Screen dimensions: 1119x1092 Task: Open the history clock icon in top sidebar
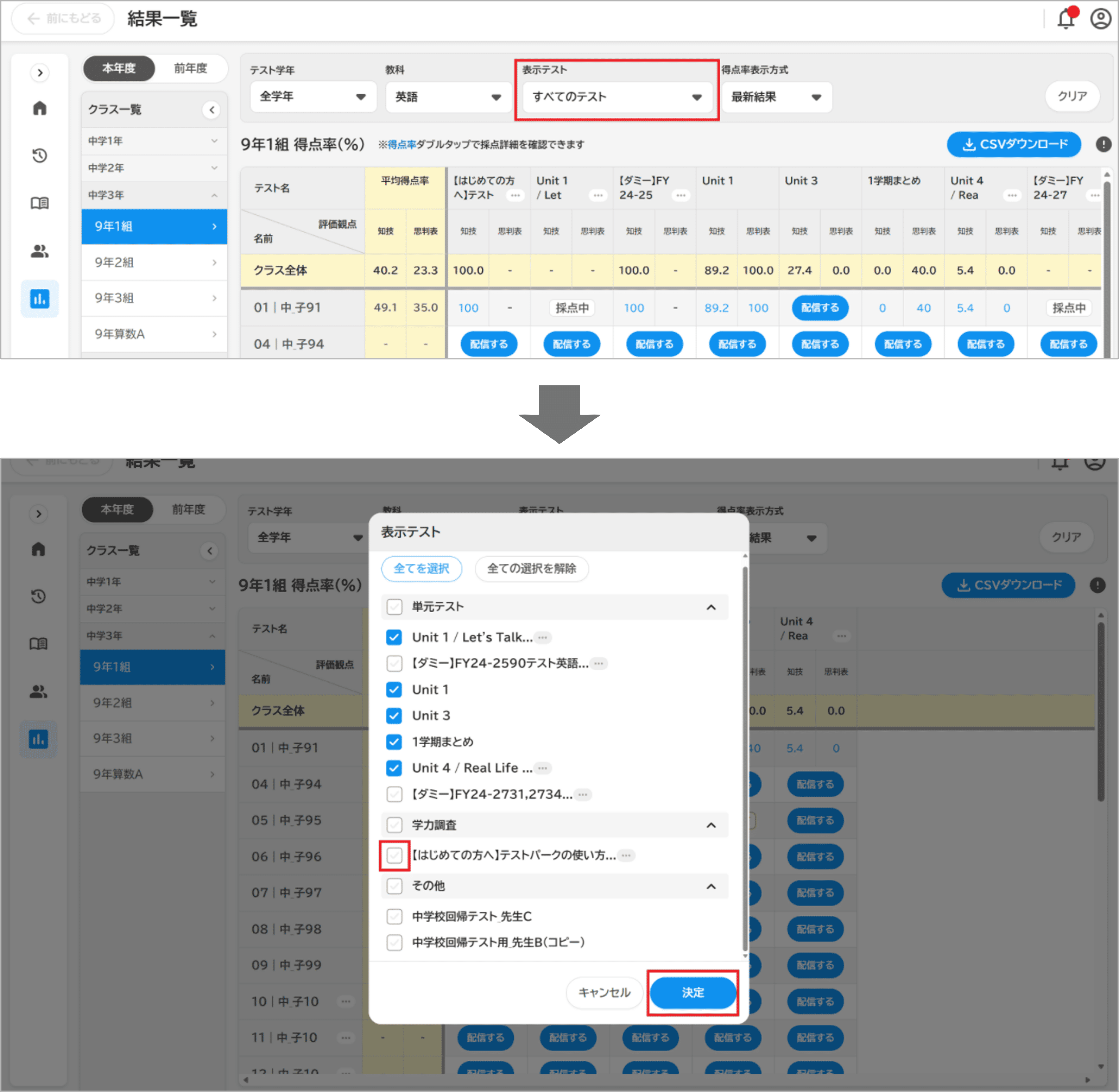39,156
